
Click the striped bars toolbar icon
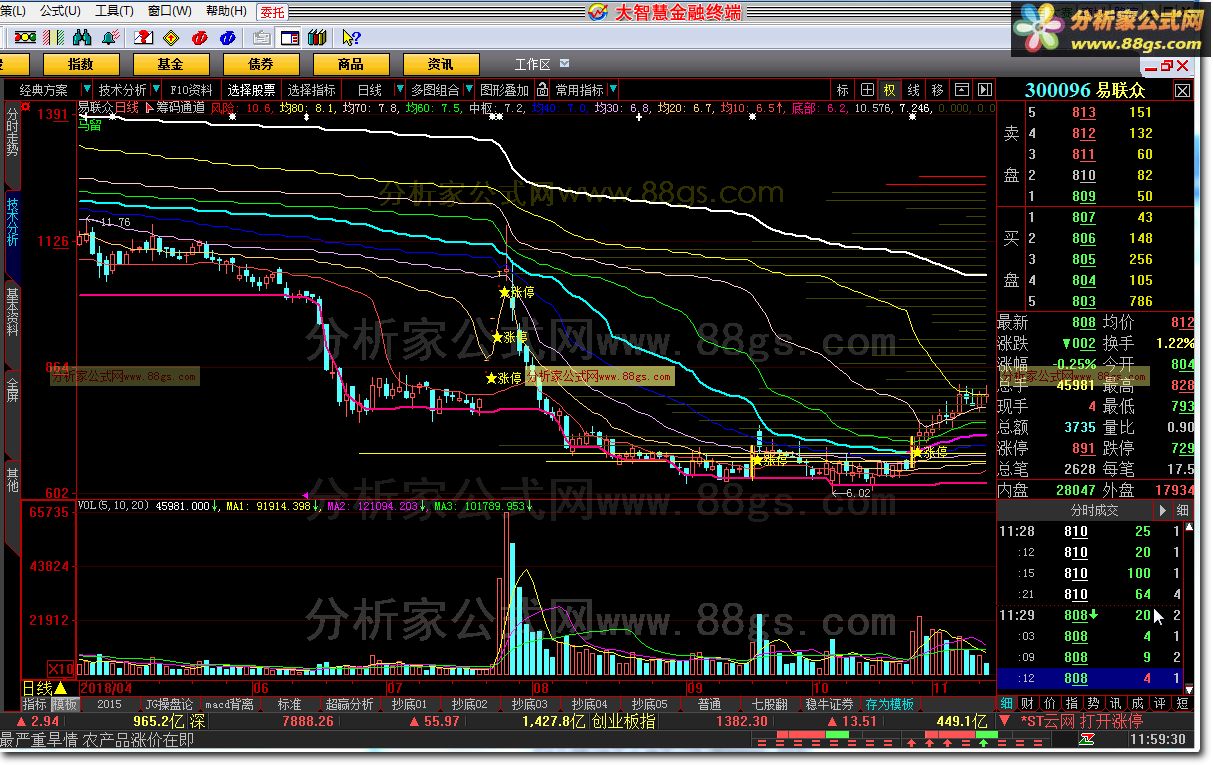click(53, 38)
